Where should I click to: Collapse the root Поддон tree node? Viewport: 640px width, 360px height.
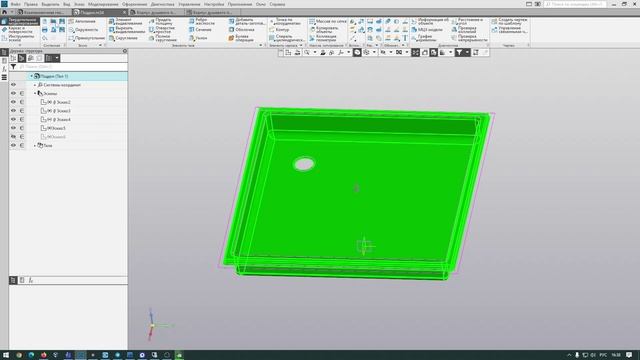[31, 76]
